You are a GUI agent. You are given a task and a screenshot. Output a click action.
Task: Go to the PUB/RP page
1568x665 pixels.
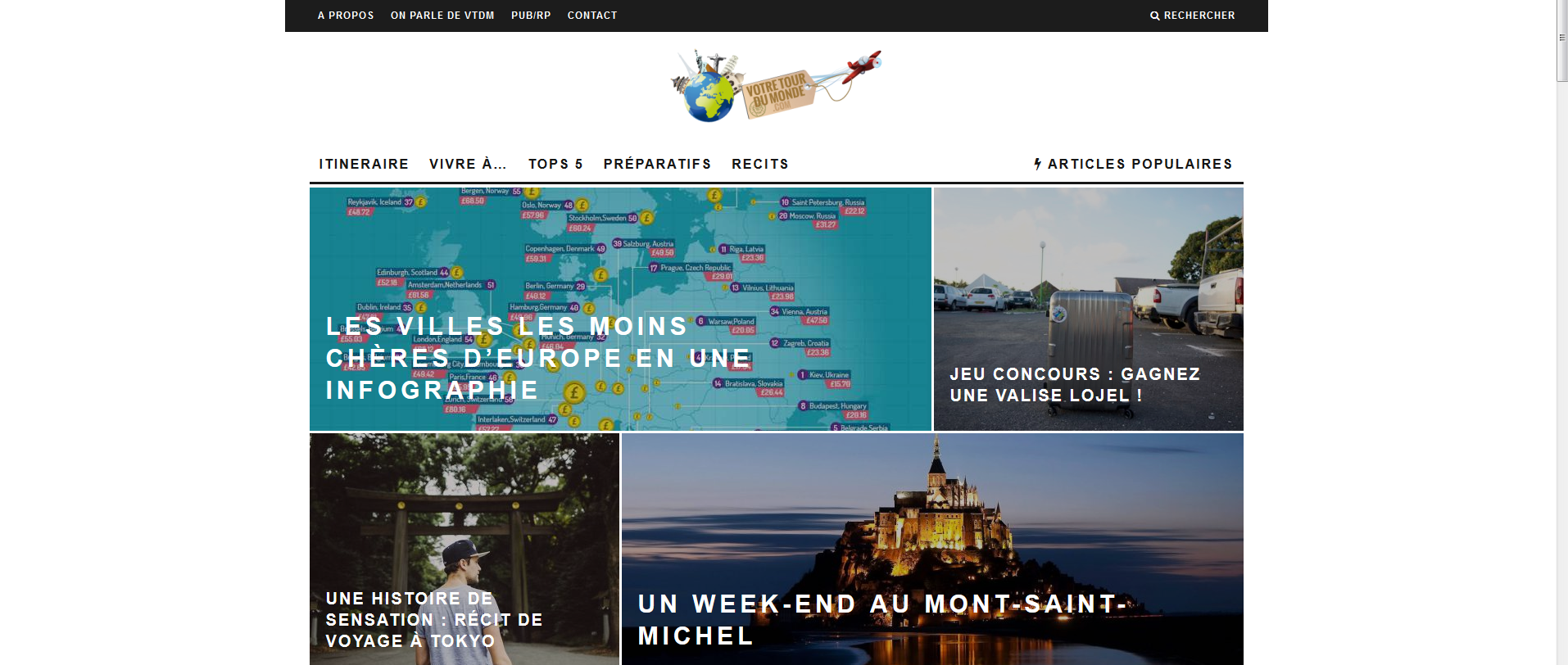(531, 16)
